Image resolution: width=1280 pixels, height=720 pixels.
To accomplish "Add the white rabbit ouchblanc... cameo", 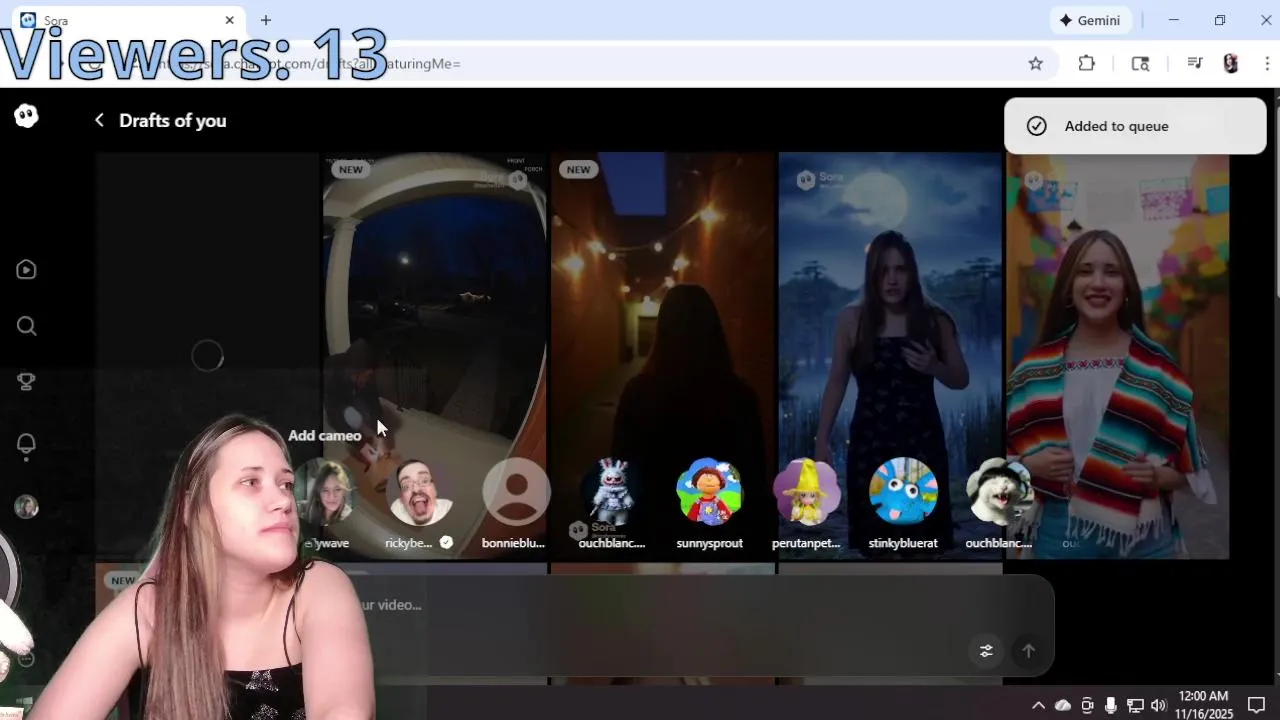I will (x=612, y=492).
